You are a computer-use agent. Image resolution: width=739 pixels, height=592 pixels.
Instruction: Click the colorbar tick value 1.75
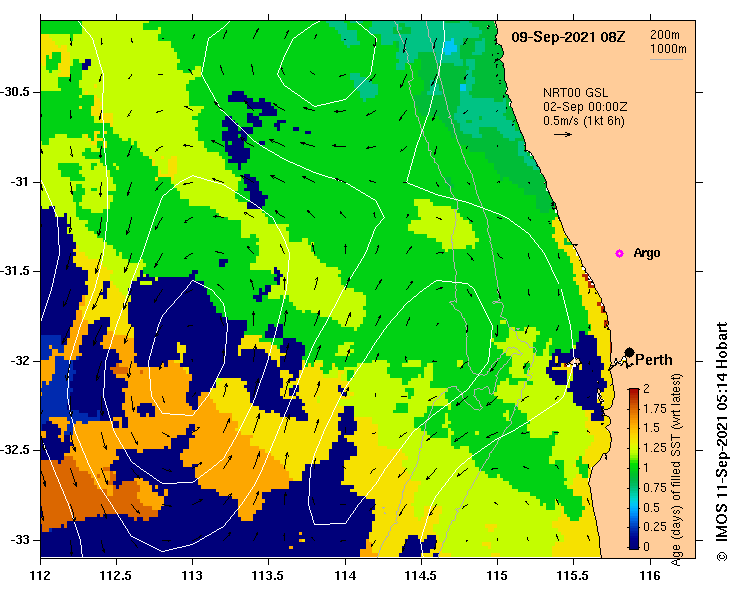coord(655,409)
